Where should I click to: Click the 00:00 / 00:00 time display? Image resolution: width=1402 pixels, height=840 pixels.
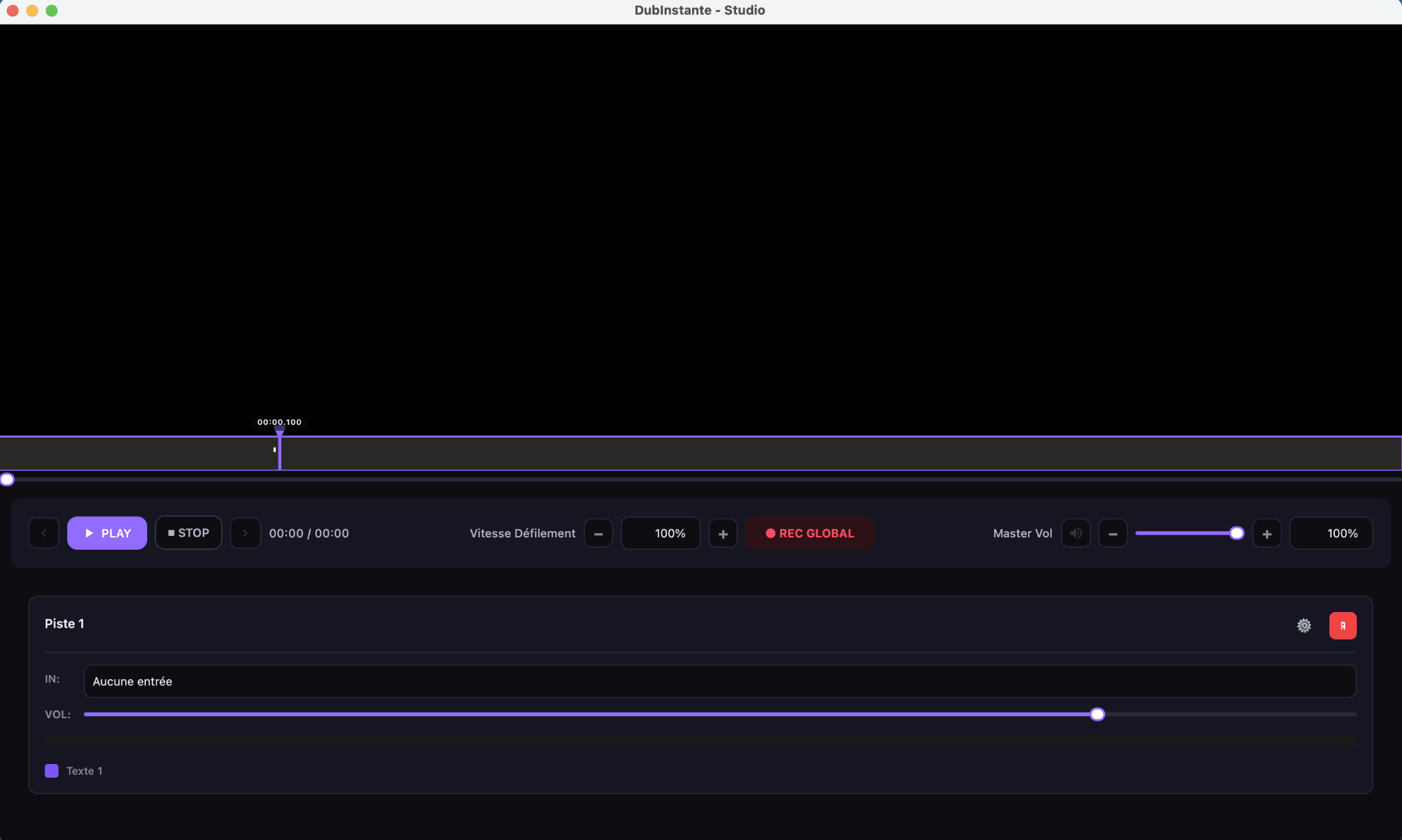[x=309, y=533]
